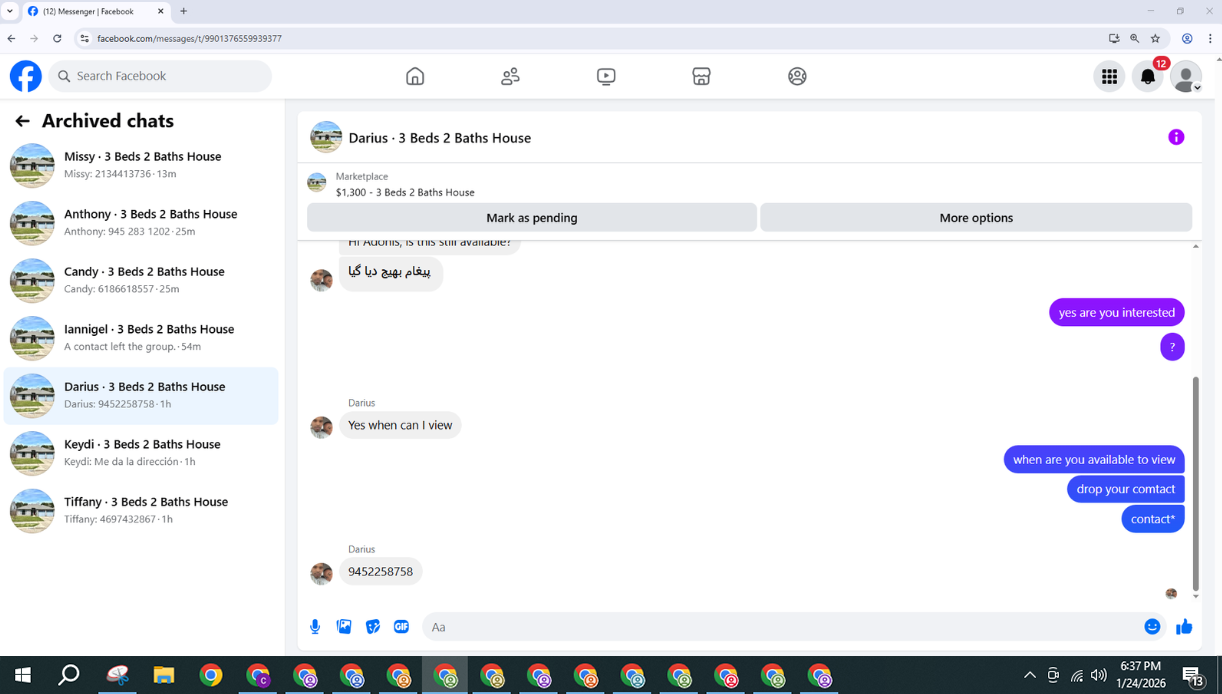Click the message '9452258758'
Viewport: 1222px width, 694px height.
pyautogui.click(x=381, y=572)
